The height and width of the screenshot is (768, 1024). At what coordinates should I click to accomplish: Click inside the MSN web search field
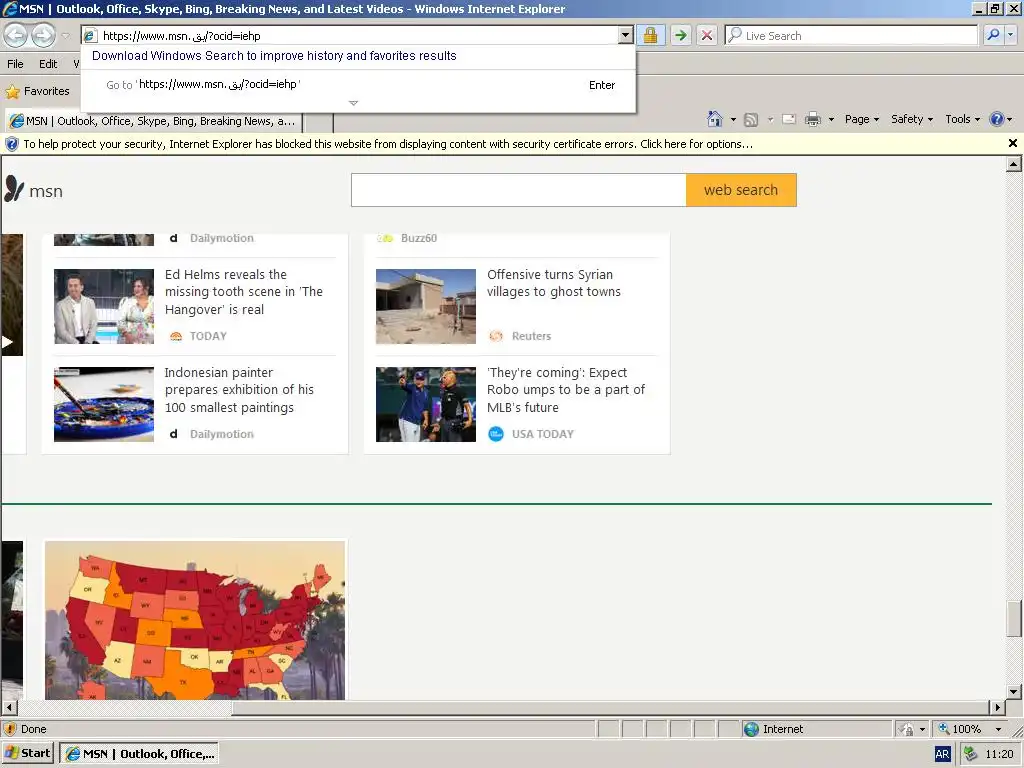click(519, 190)
